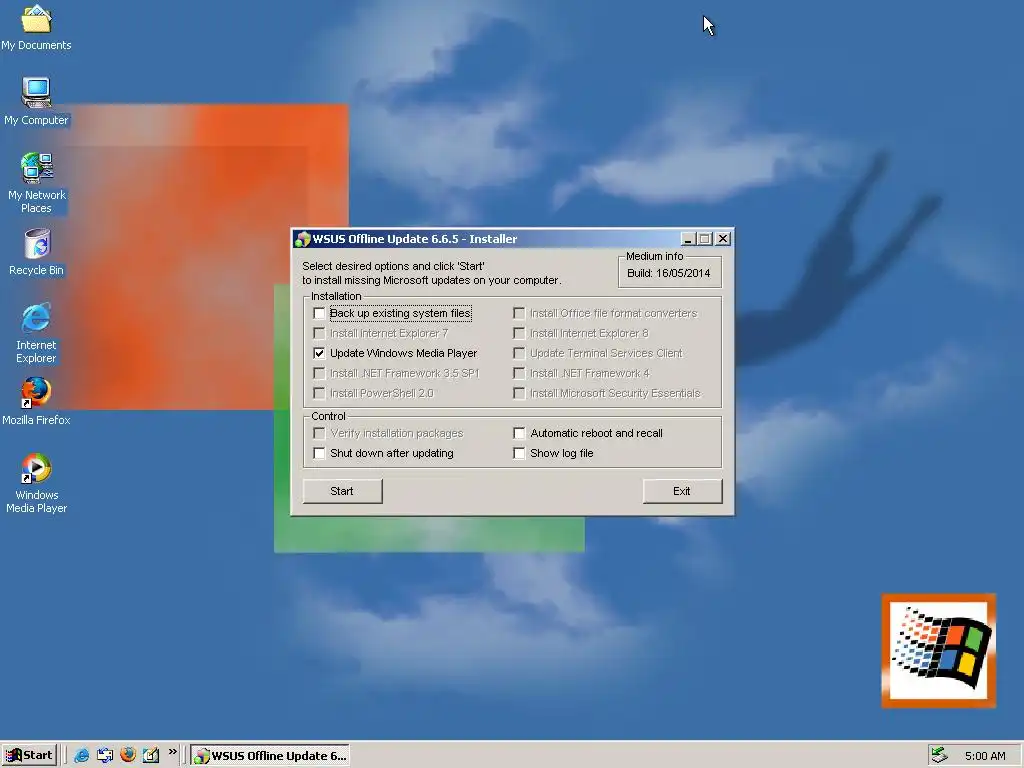Viewport: 1024px width, 768px height.
Task: Click the notepad-style Quick Launch icon
Action: (x=151, y=755)
